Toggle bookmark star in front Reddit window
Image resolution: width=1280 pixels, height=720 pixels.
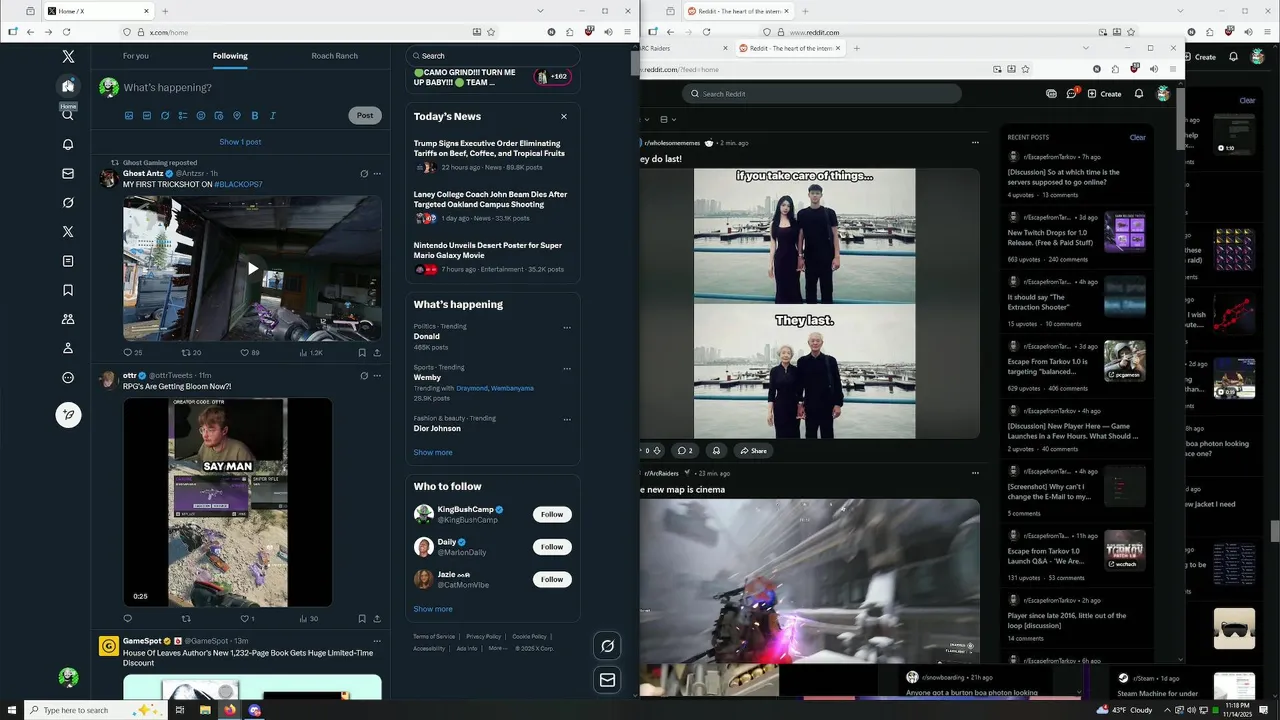click(x=1025, y=69)
